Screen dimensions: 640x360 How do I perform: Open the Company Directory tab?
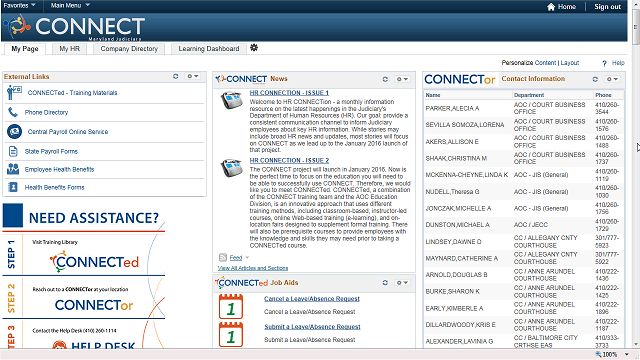pos(129,49)
